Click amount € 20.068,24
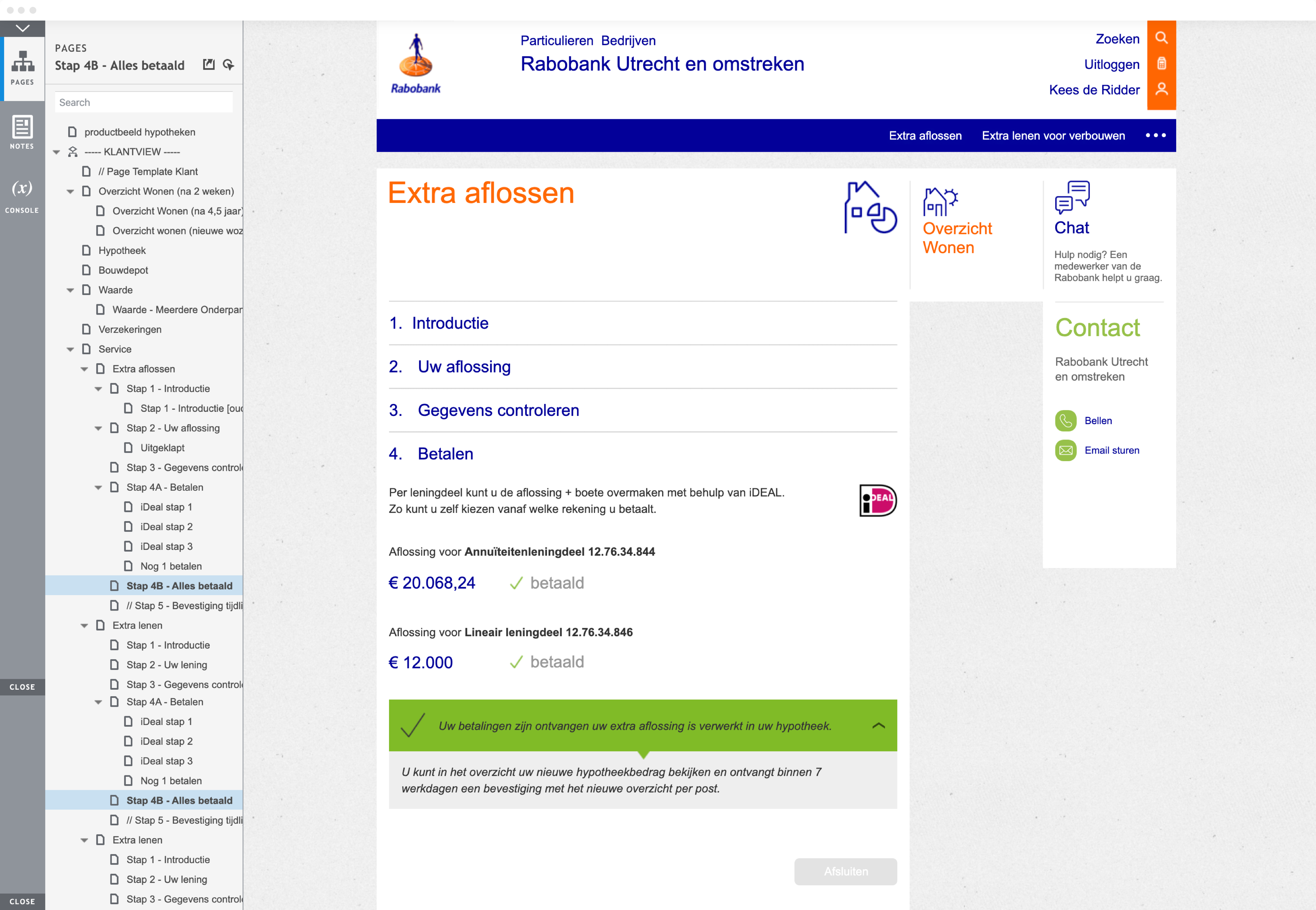Screen dimensions: 1316x910 point(431,583)
